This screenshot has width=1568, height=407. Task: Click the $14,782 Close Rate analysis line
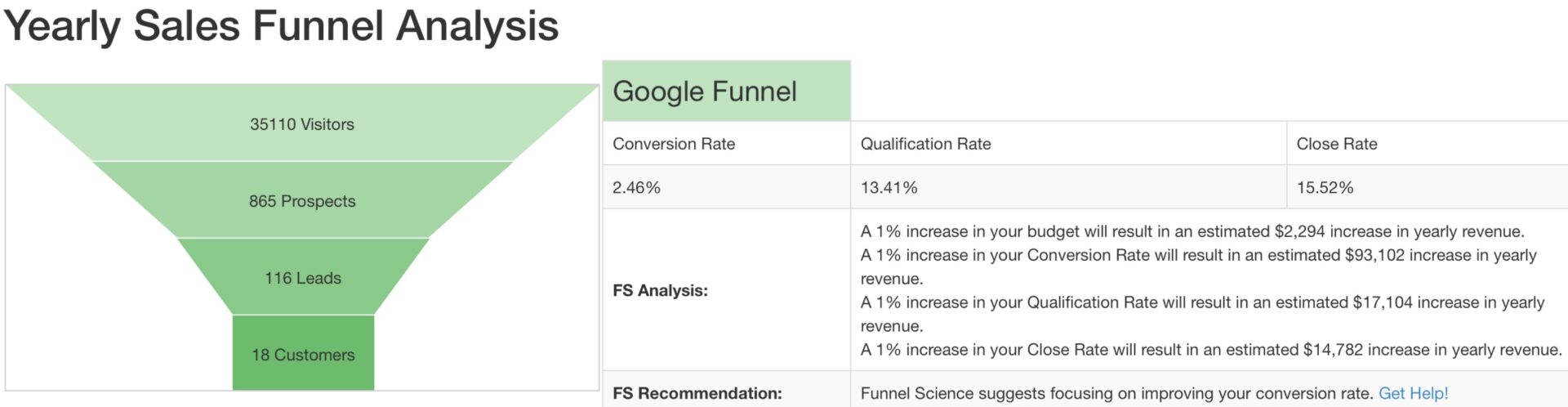pyautogui.click(x=1211, y=350)
